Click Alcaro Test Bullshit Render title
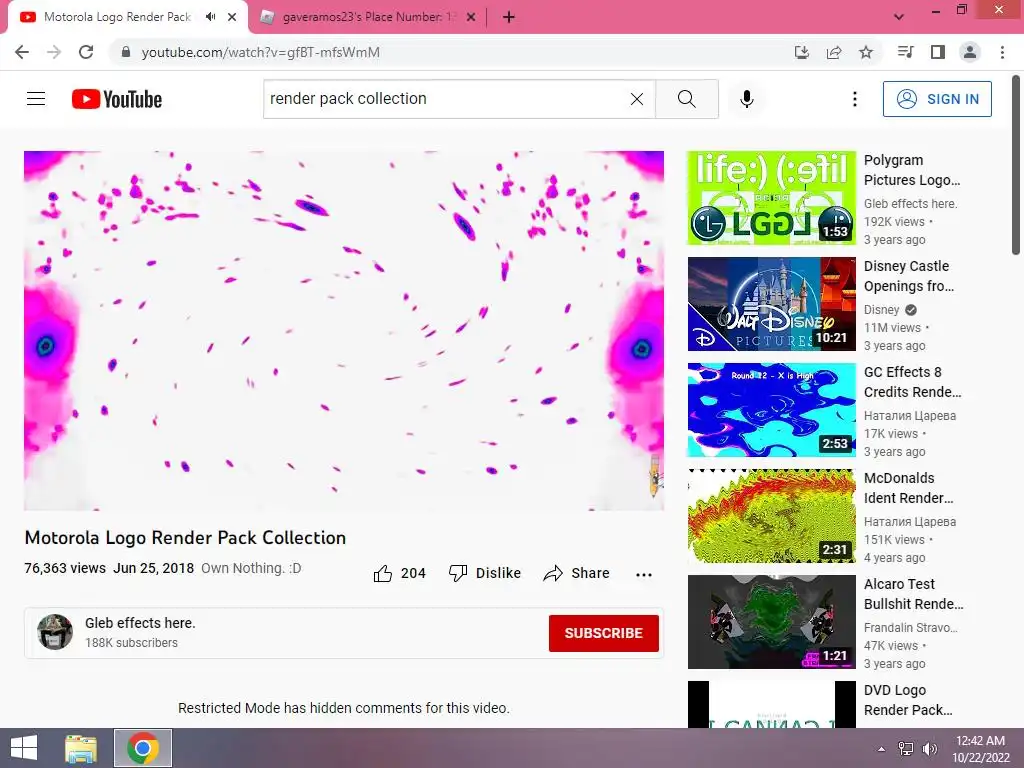The width and height of the screenshot is (1024, 768). point(913,594)
